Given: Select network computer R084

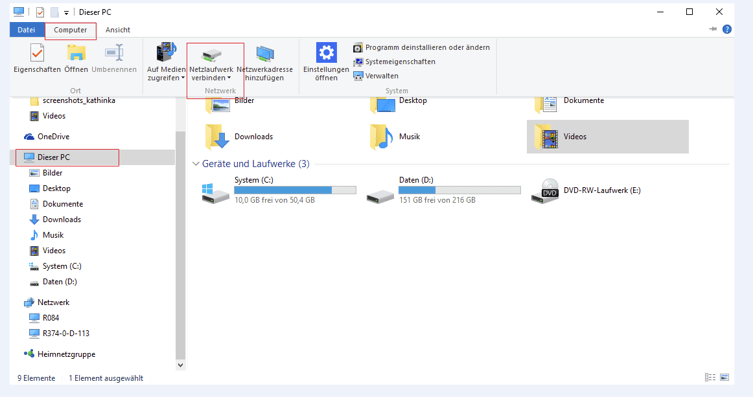Looking at the screenshot, I should [44, 318].
